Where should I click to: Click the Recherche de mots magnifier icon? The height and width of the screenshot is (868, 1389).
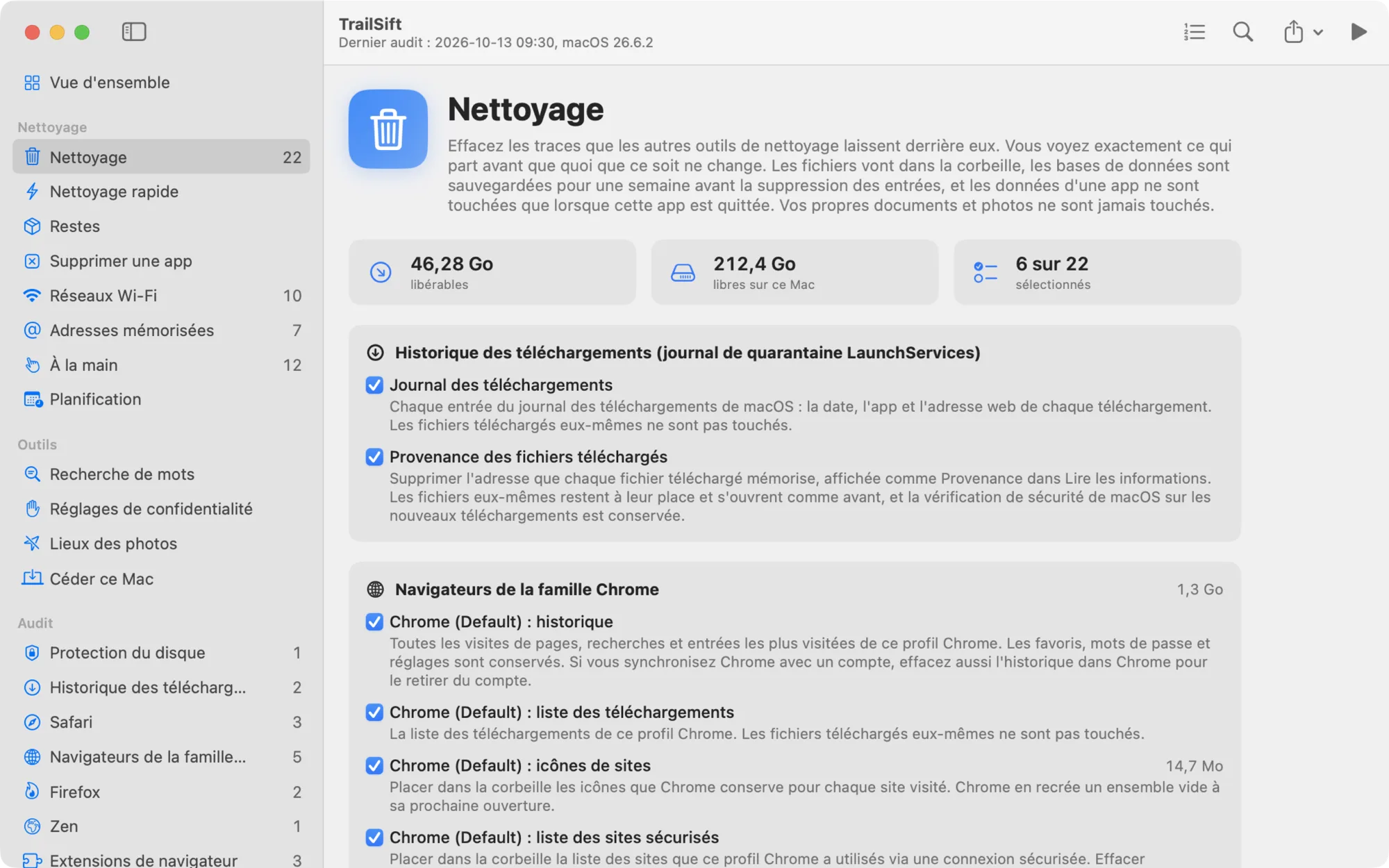coord(32,474)
